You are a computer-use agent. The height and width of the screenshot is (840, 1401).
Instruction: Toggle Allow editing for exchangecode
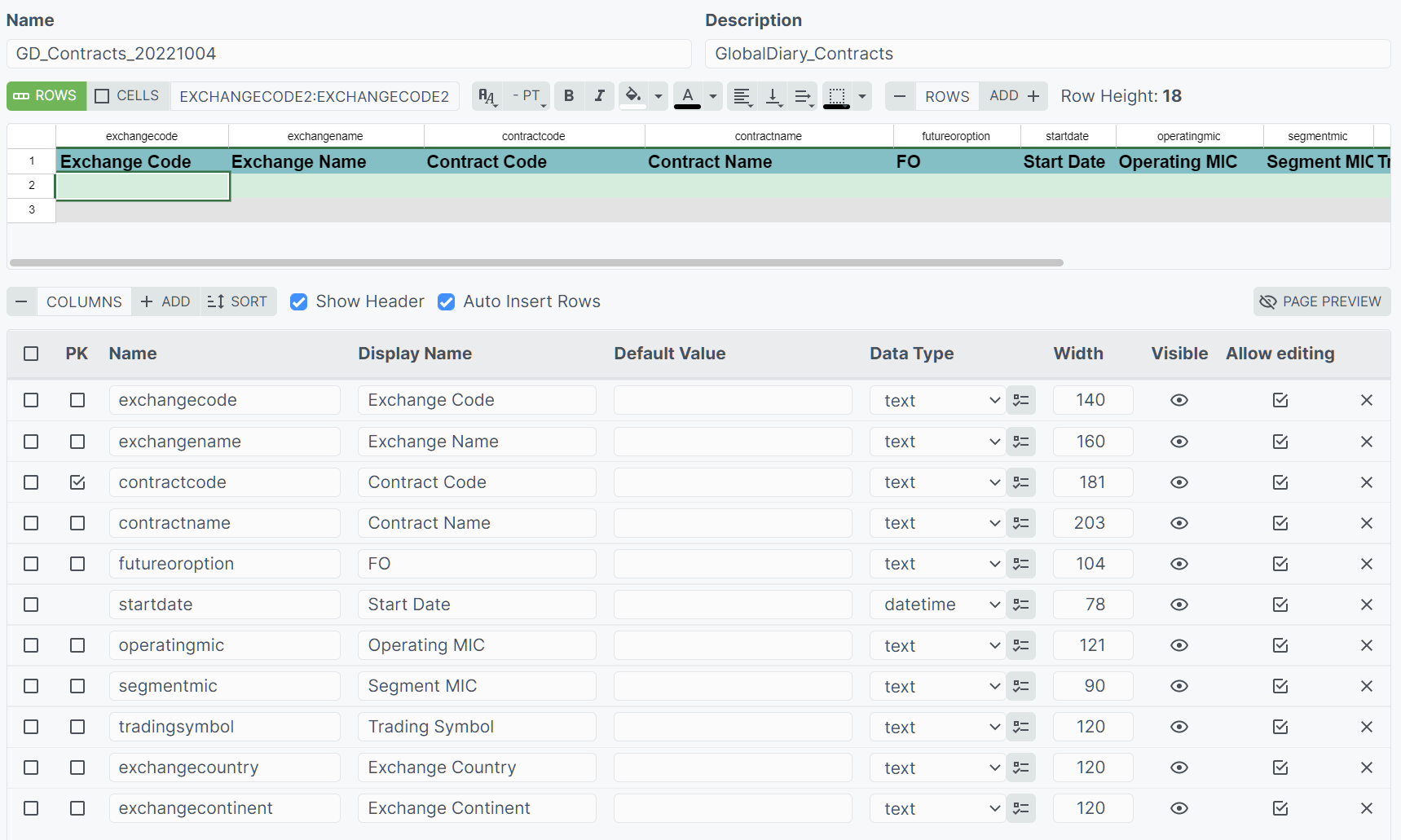coord(1280,400)
